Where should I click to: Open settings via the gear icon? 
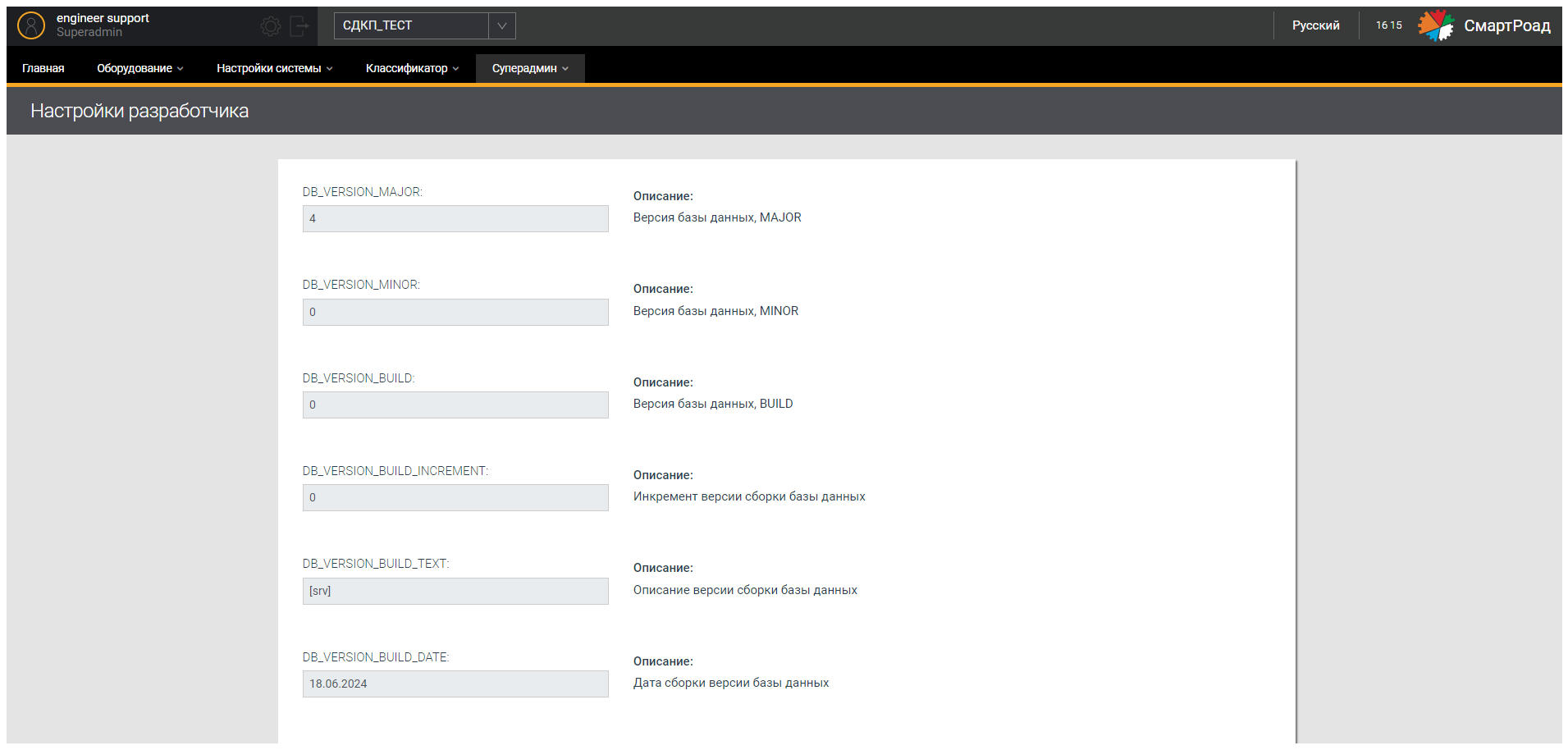(271, 26)
